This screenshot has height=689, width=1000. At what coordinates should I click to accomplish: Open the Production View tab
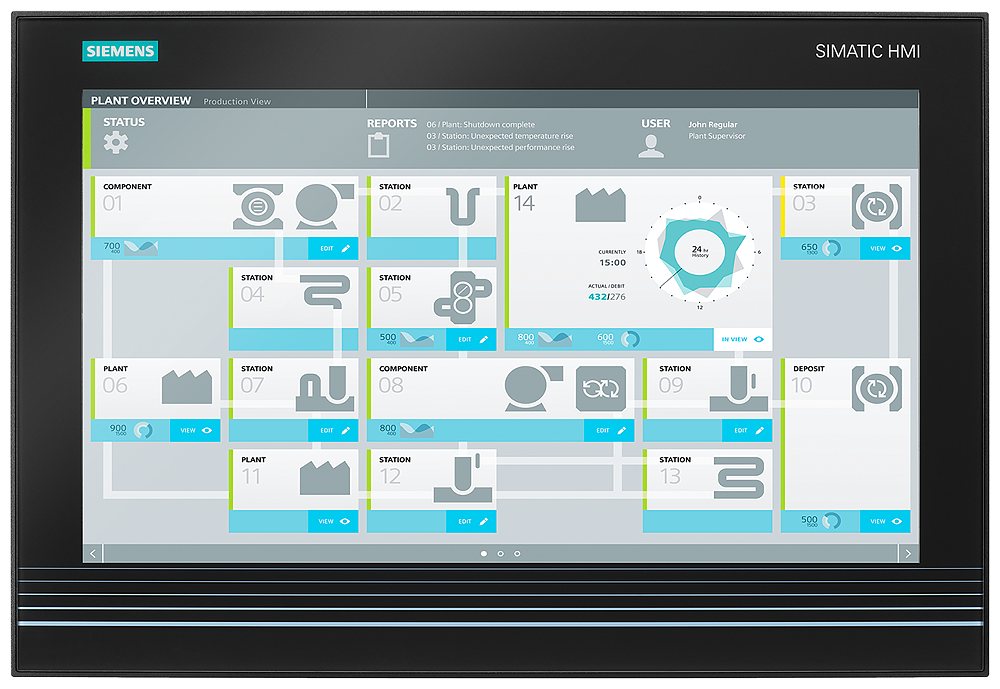(x=237, y=102)
